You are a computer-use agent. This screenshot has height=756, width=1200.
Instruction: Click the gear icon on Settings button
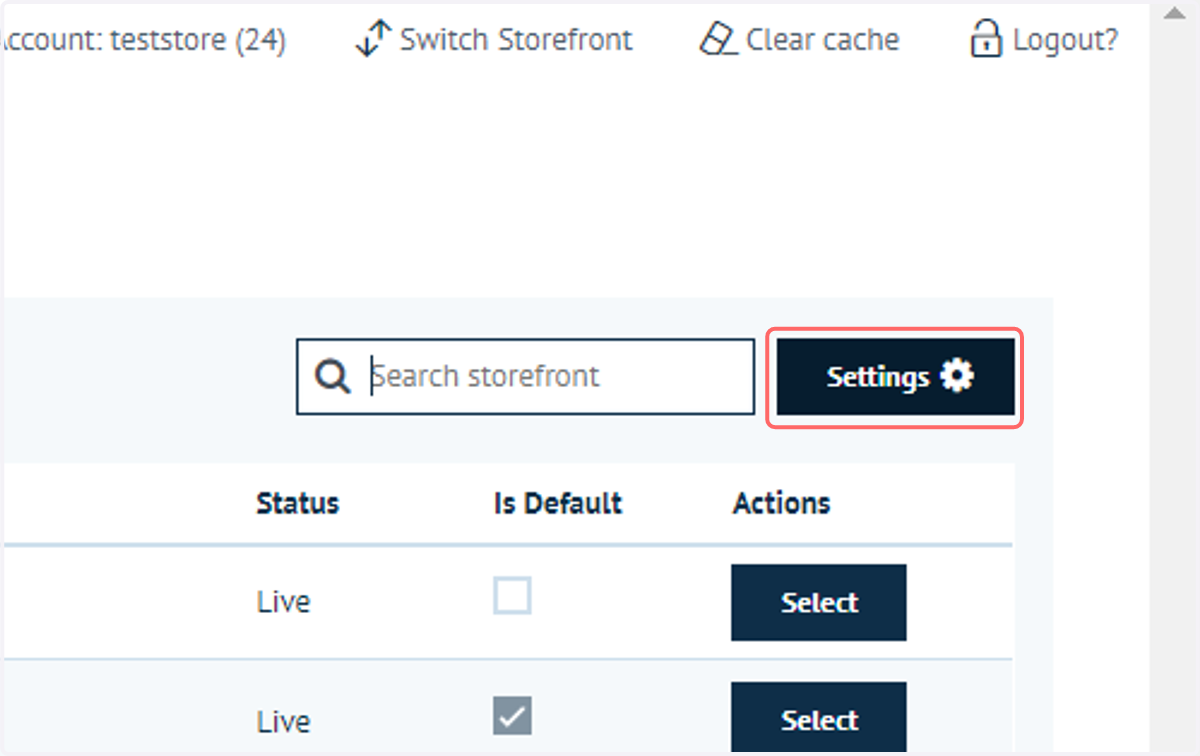click(x=957, y=376)
